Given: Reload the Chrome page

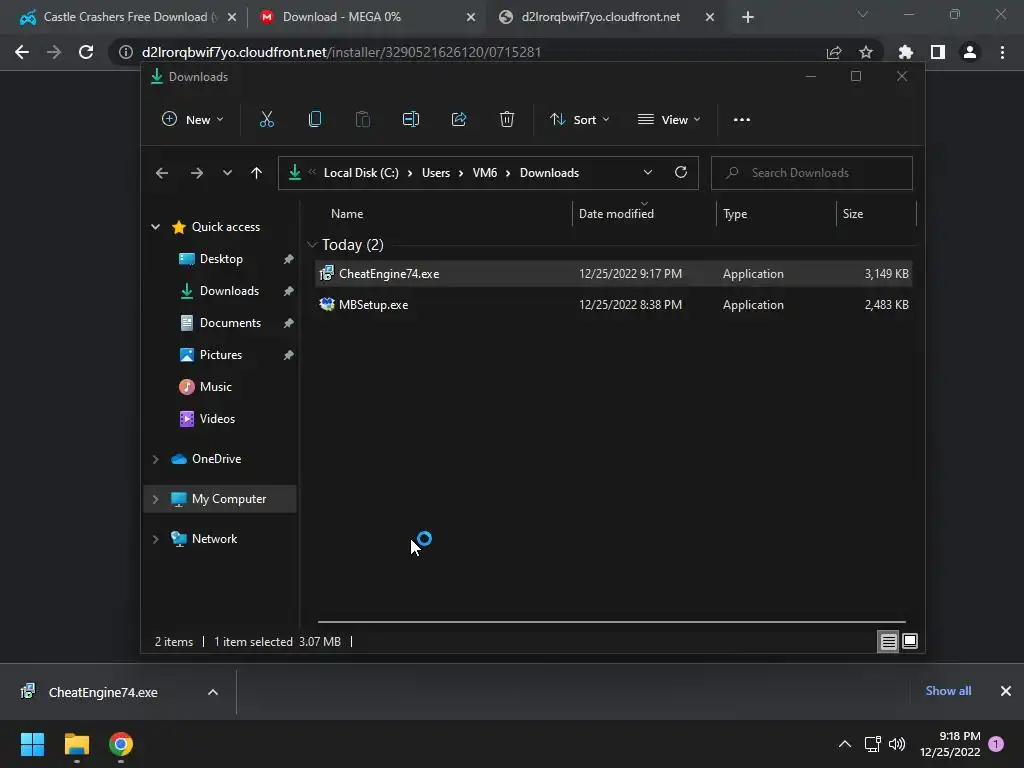Looking at the screenshot, I should coord(86,52).
